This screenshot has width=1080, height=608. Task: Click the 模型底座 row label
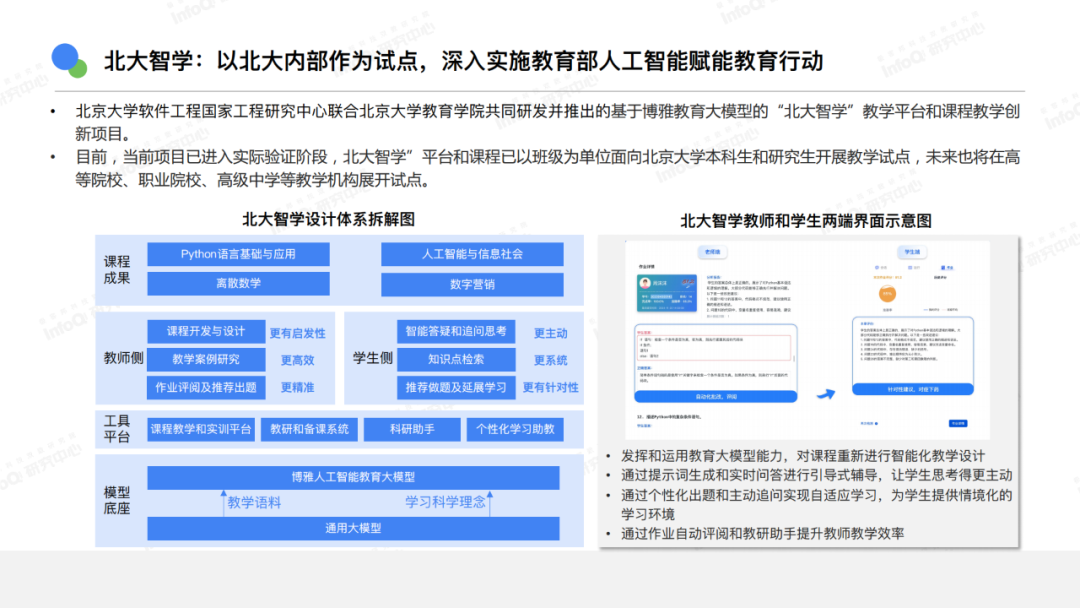[117, 501]
